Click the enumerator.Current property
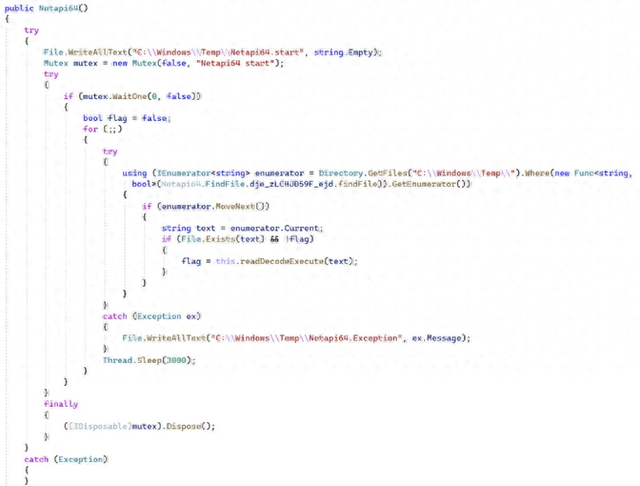 point(274,229)
